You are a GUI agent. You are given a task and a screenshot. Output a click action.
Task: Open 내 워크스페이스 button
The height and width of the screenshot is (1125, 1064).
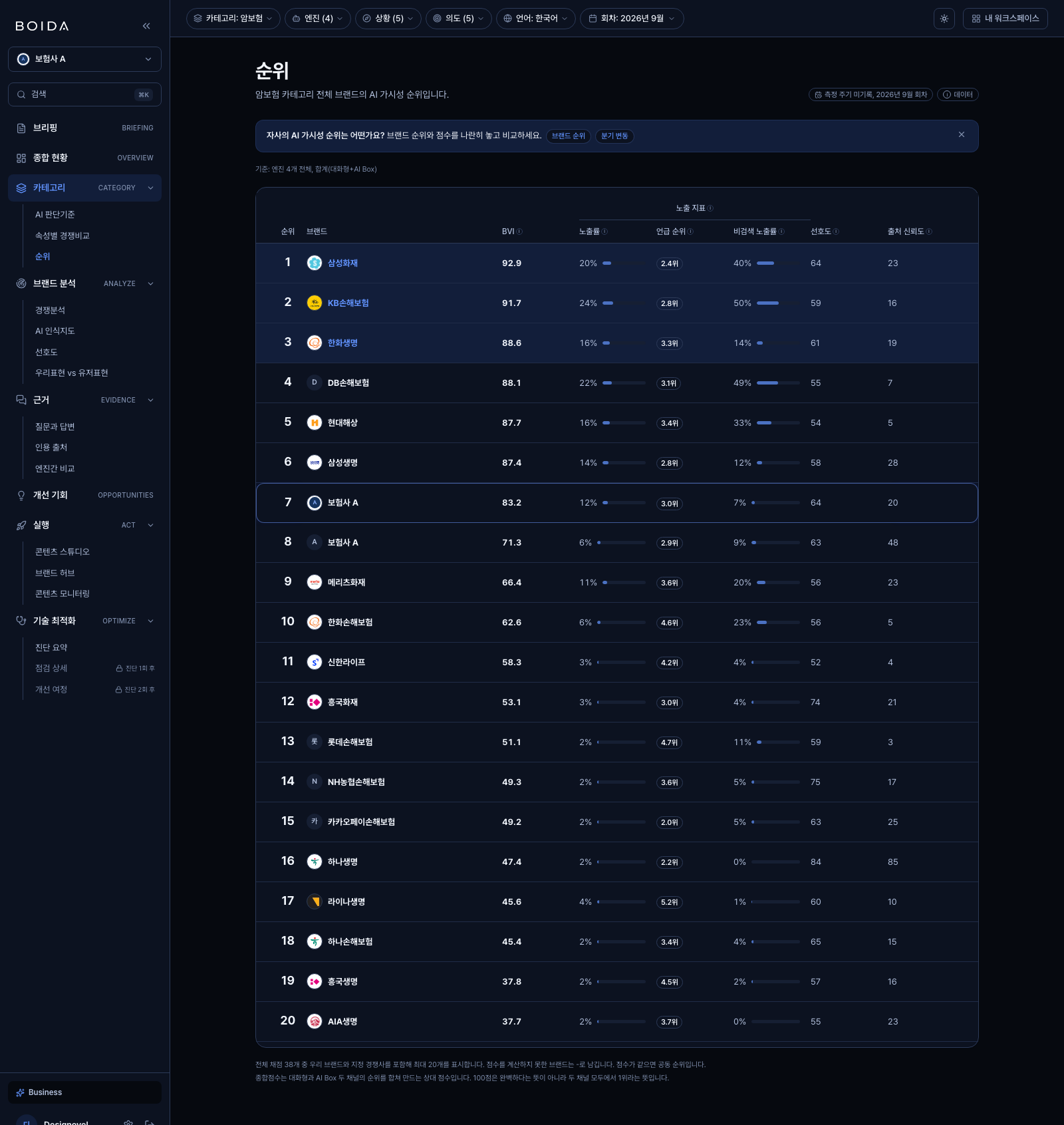tap(1005, 19)
